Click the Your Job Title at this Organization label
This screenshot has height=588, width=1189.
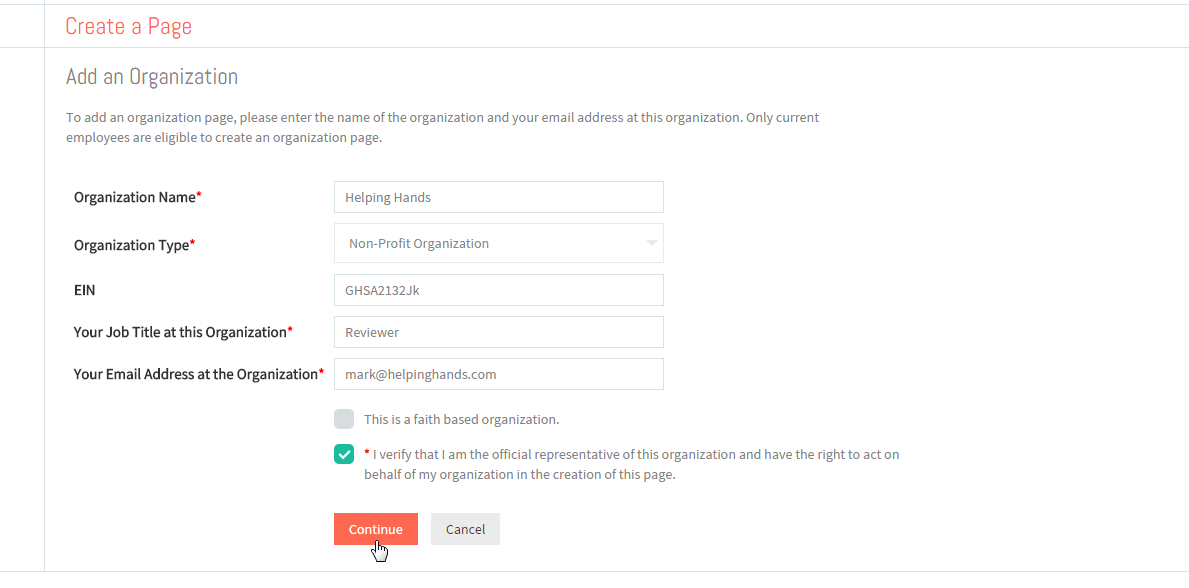(183, 332)
